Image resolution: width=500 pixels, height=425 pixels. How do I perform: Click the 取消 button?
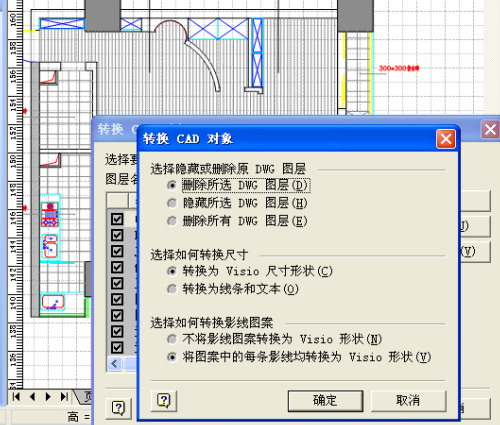point(408,400)
